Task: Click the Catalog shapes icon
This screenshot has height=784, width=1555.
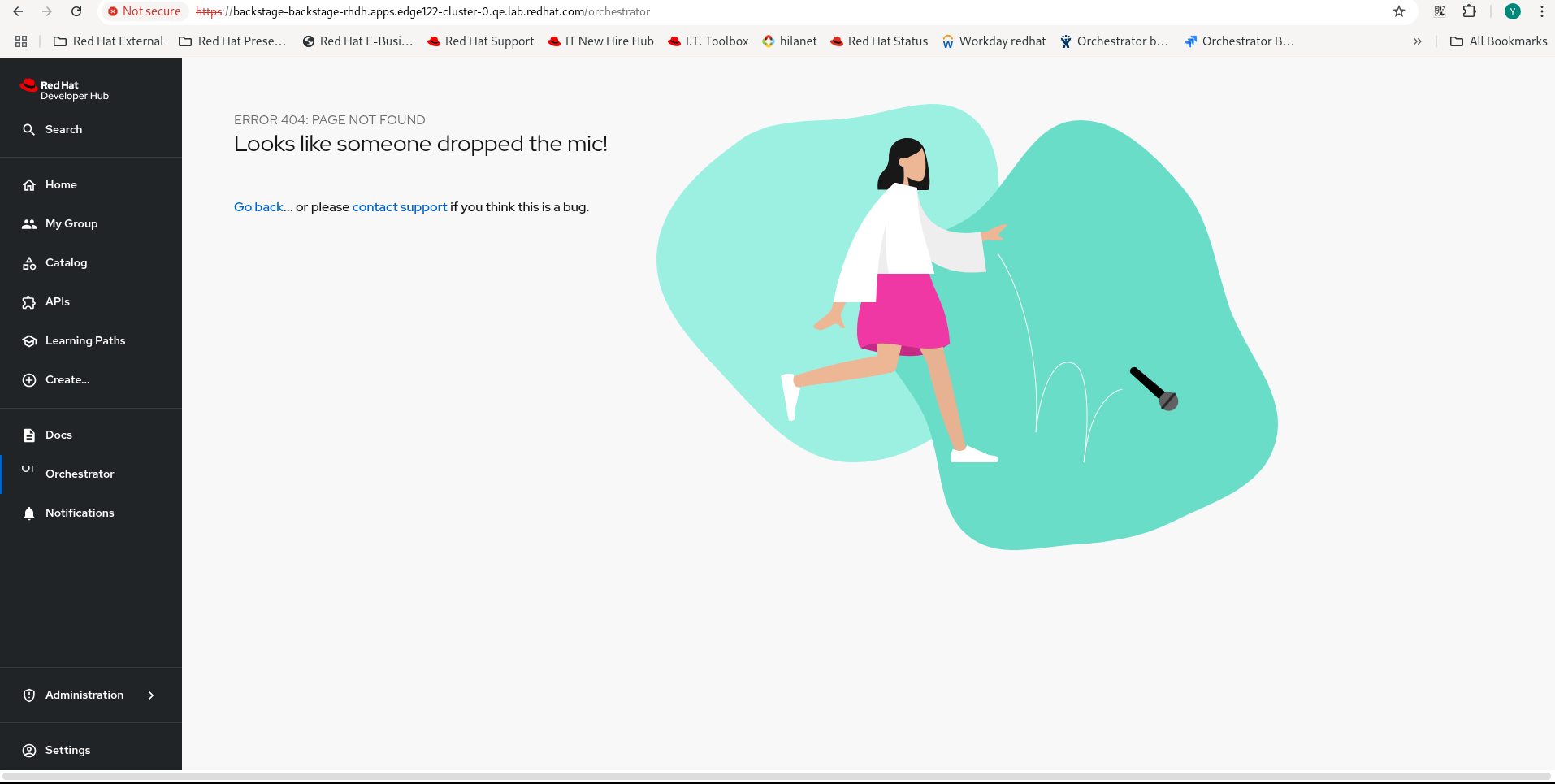Action: 29,262
